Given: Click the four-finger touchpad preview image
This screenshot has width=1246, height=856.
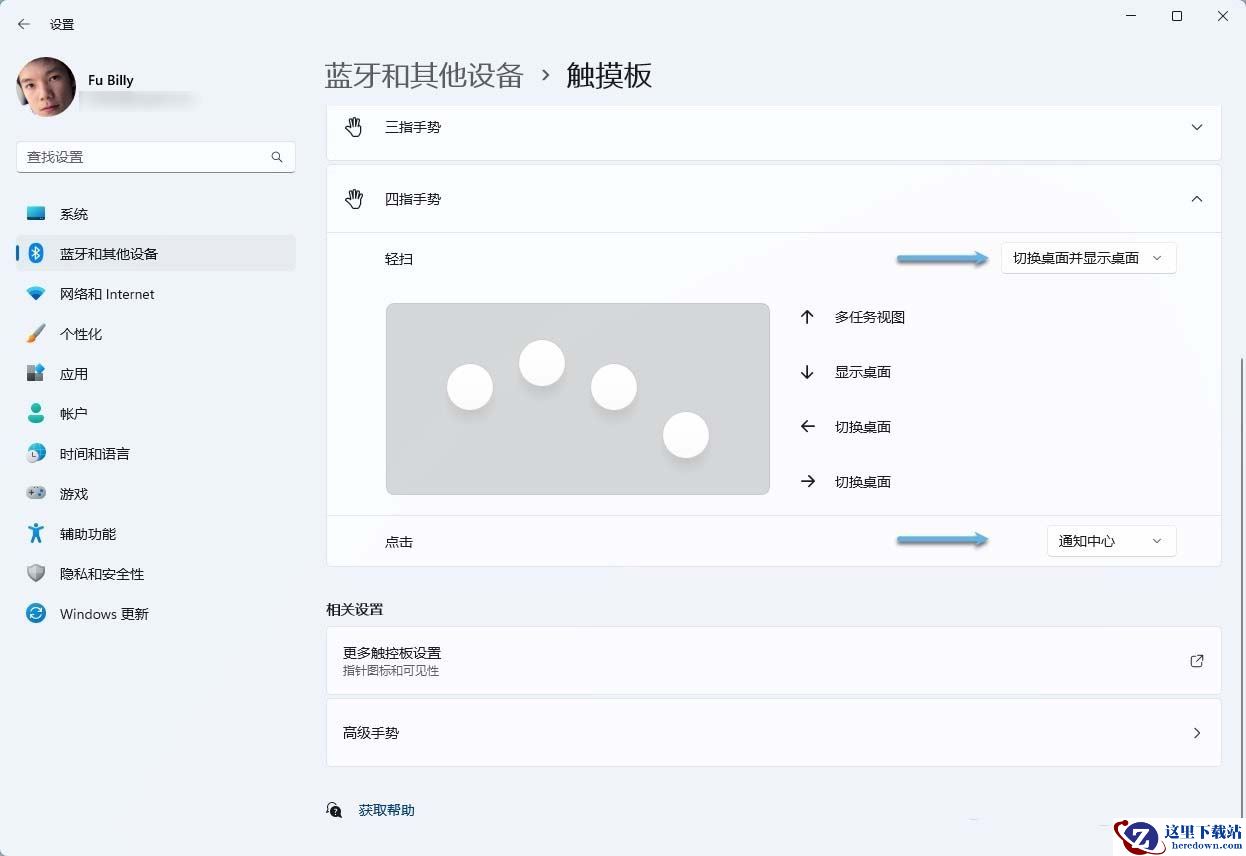Looking at the screenshot, I should point(578,399).
